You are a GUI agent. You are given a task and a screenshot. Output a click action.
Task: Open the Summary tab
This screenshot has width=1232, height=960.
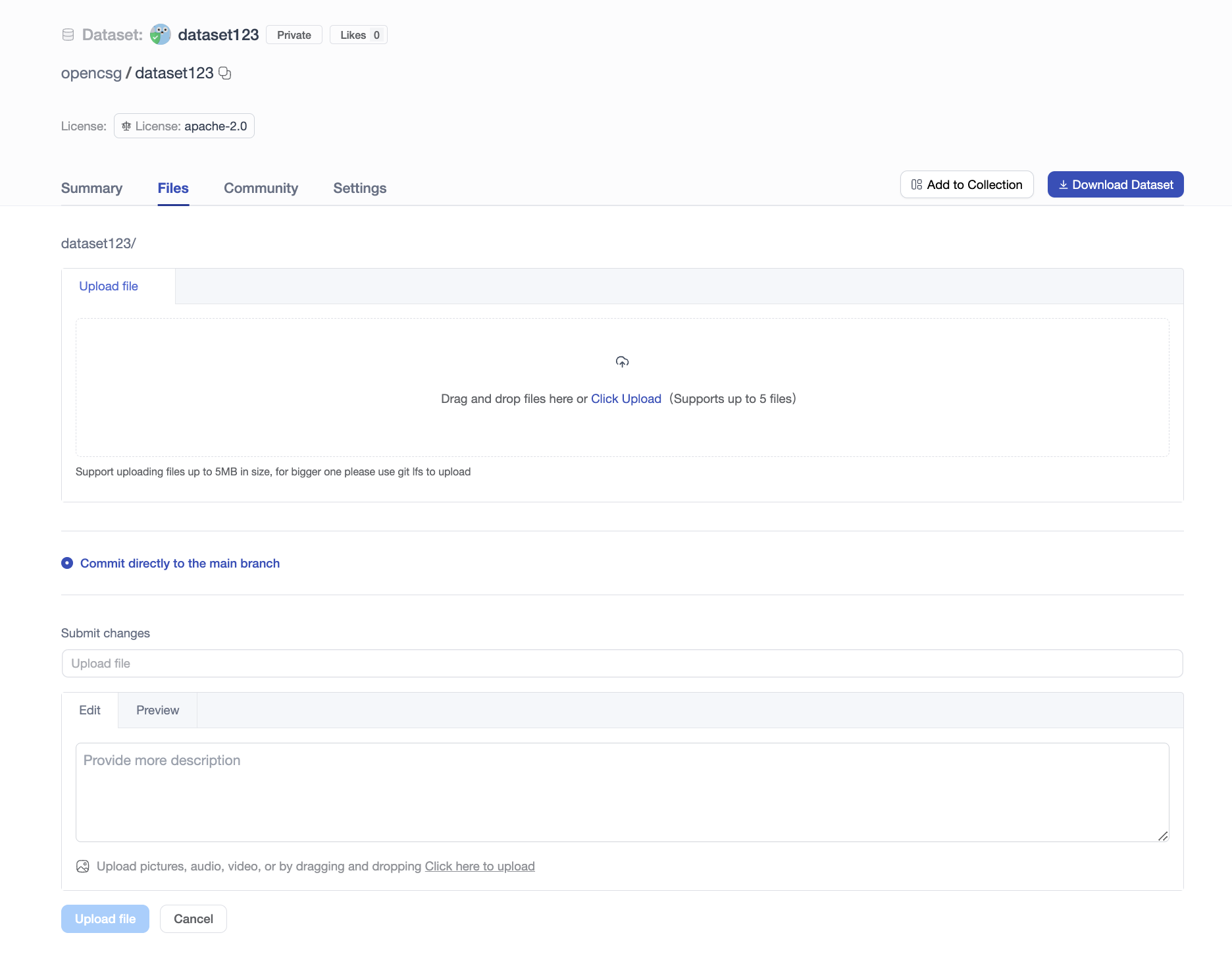pyautogui.click(x=91, y=188)
